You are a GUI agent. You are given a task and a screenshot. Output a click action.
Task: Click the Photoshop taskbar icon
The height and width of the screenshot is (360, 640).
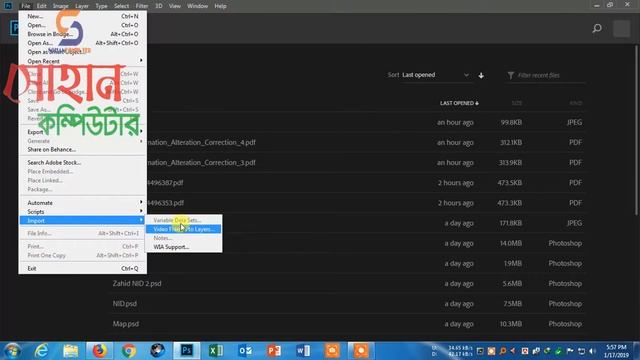[x=187, y=351]
